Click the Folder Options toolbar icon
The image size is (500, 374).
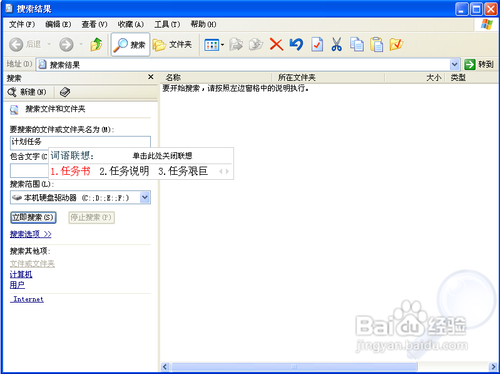coord(396,44)
